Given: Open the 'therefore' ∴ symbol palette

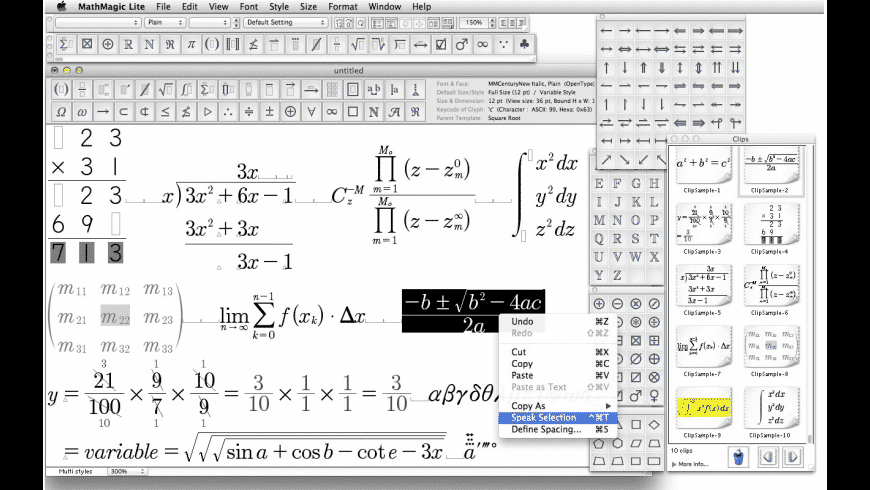Looking at the screenshot, I should click(x=227, y=112).
